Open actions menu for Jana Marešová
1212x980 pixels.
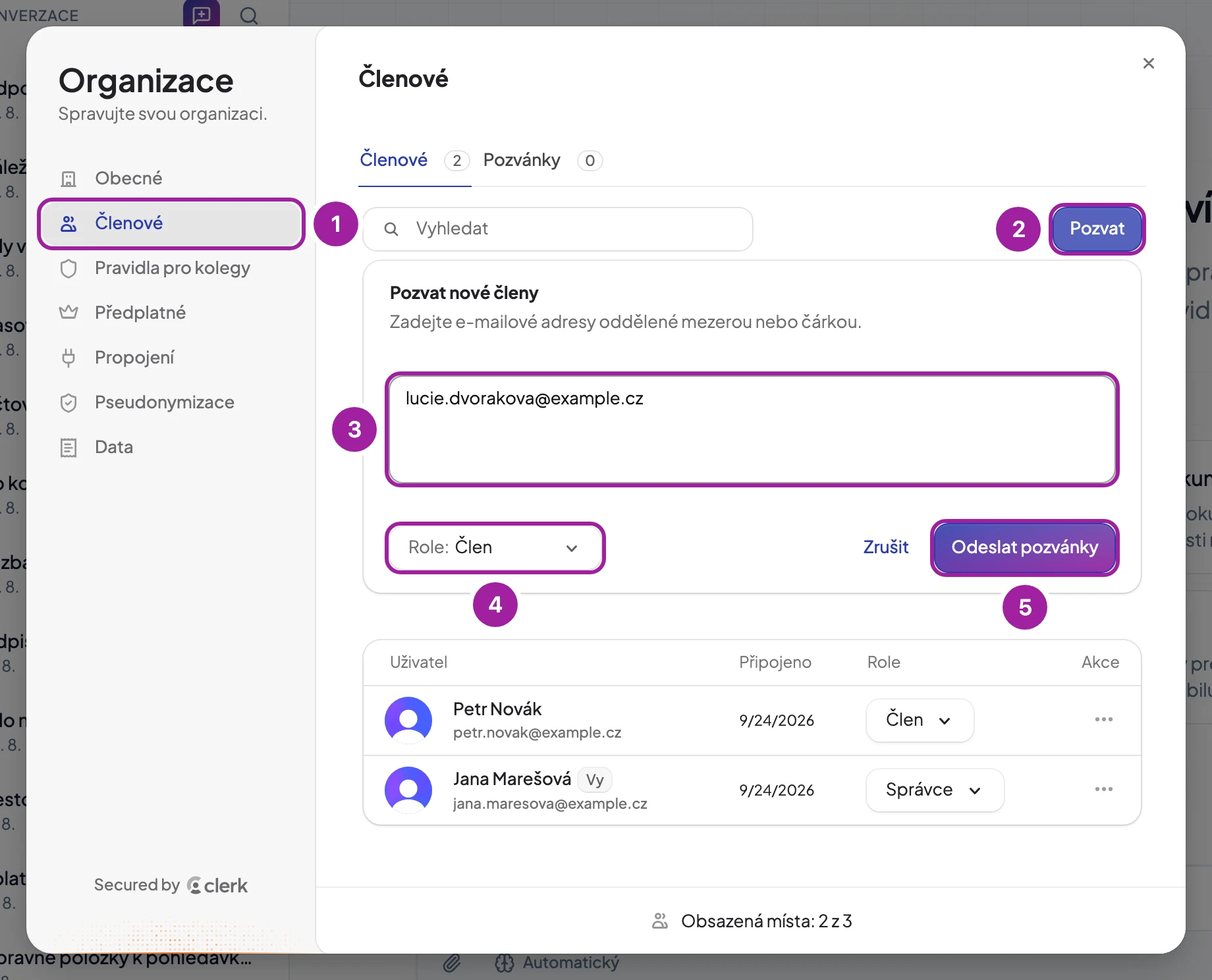(1104, 789)
